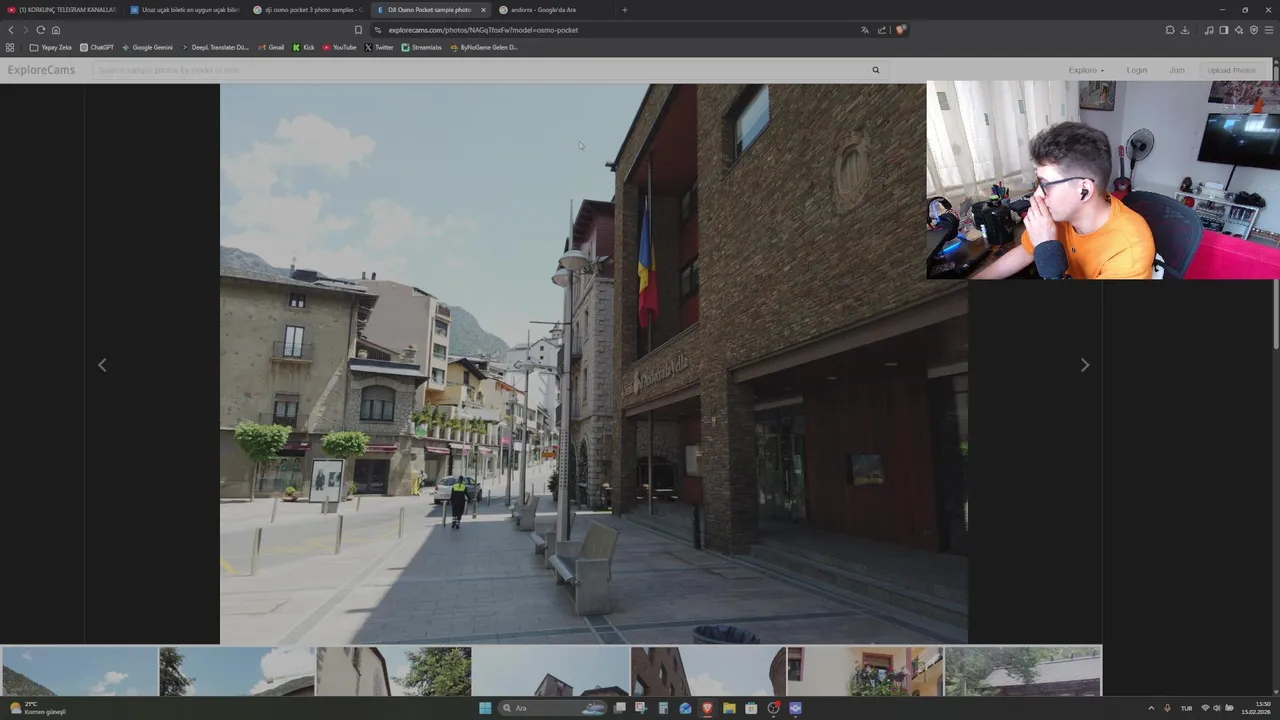Open the Twitter bookmark
The width and height of the screenshot is (1280, 720).
point(379,47)
